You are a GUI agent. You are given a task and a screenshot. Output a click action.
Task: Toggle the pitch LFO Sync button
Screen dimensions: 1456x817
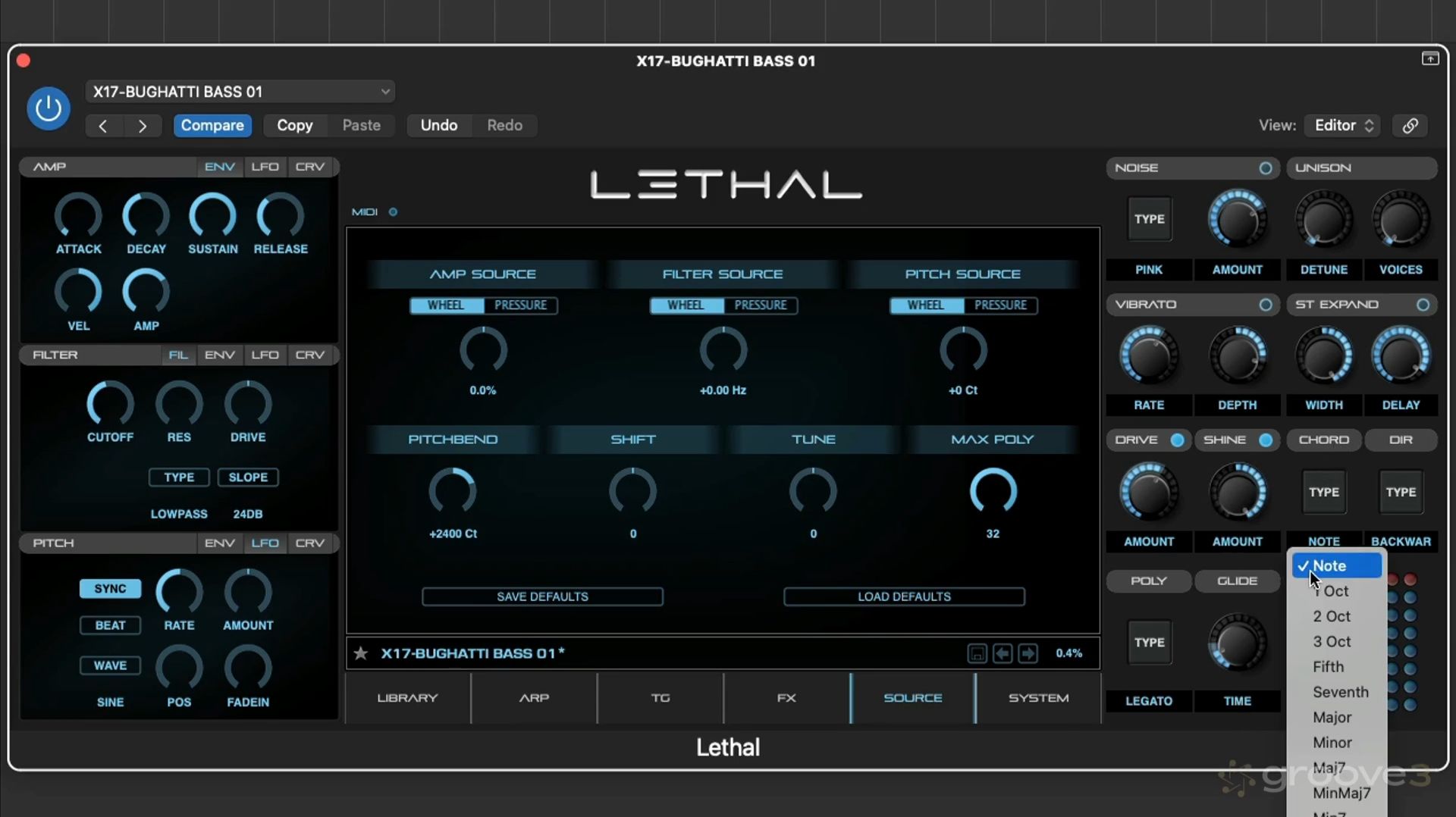tap(110, 589)
